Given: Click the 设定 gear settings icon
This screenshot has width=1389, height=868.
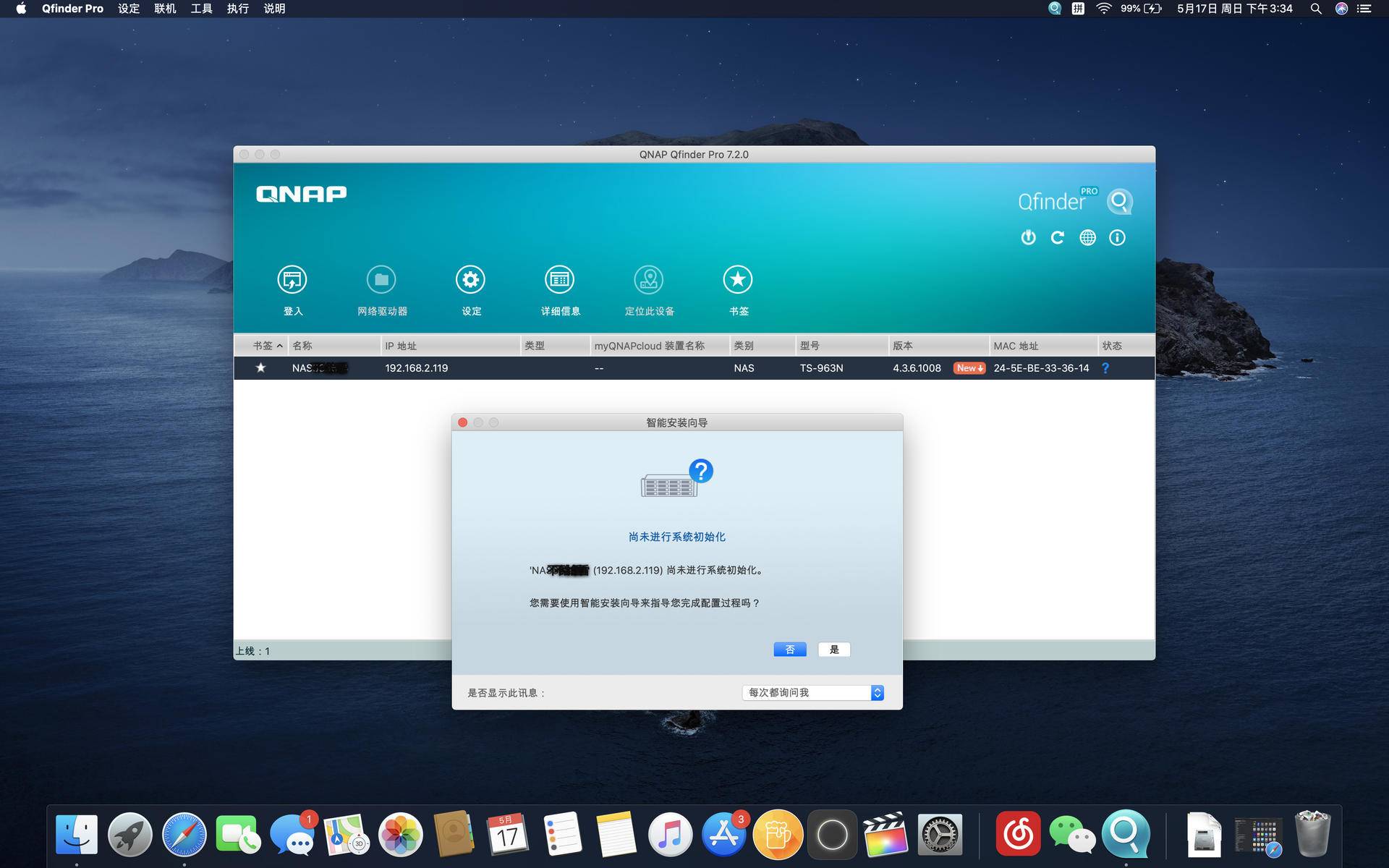Looking at the screenshot, I should click(470, 280).
